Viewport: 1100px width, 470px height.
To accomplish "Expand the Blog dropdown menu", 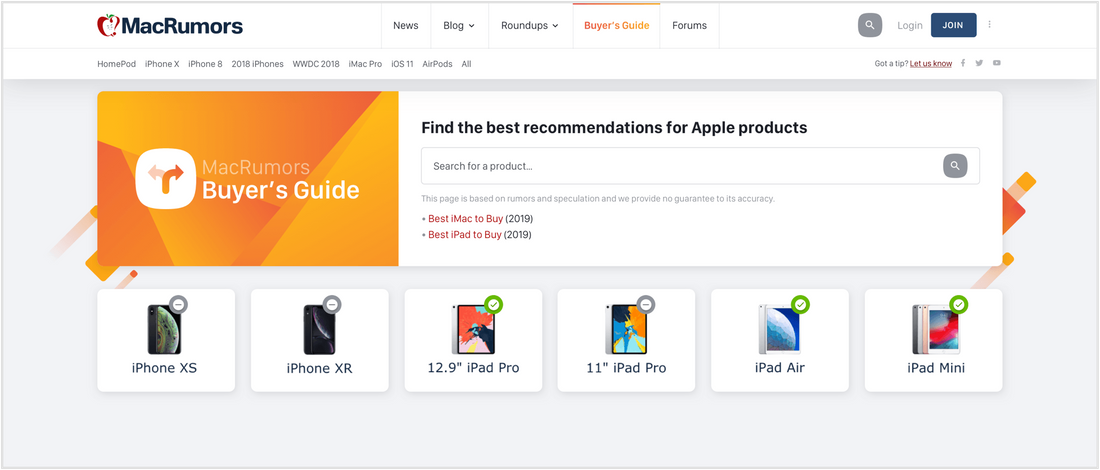I will click(x=459, y=25).
